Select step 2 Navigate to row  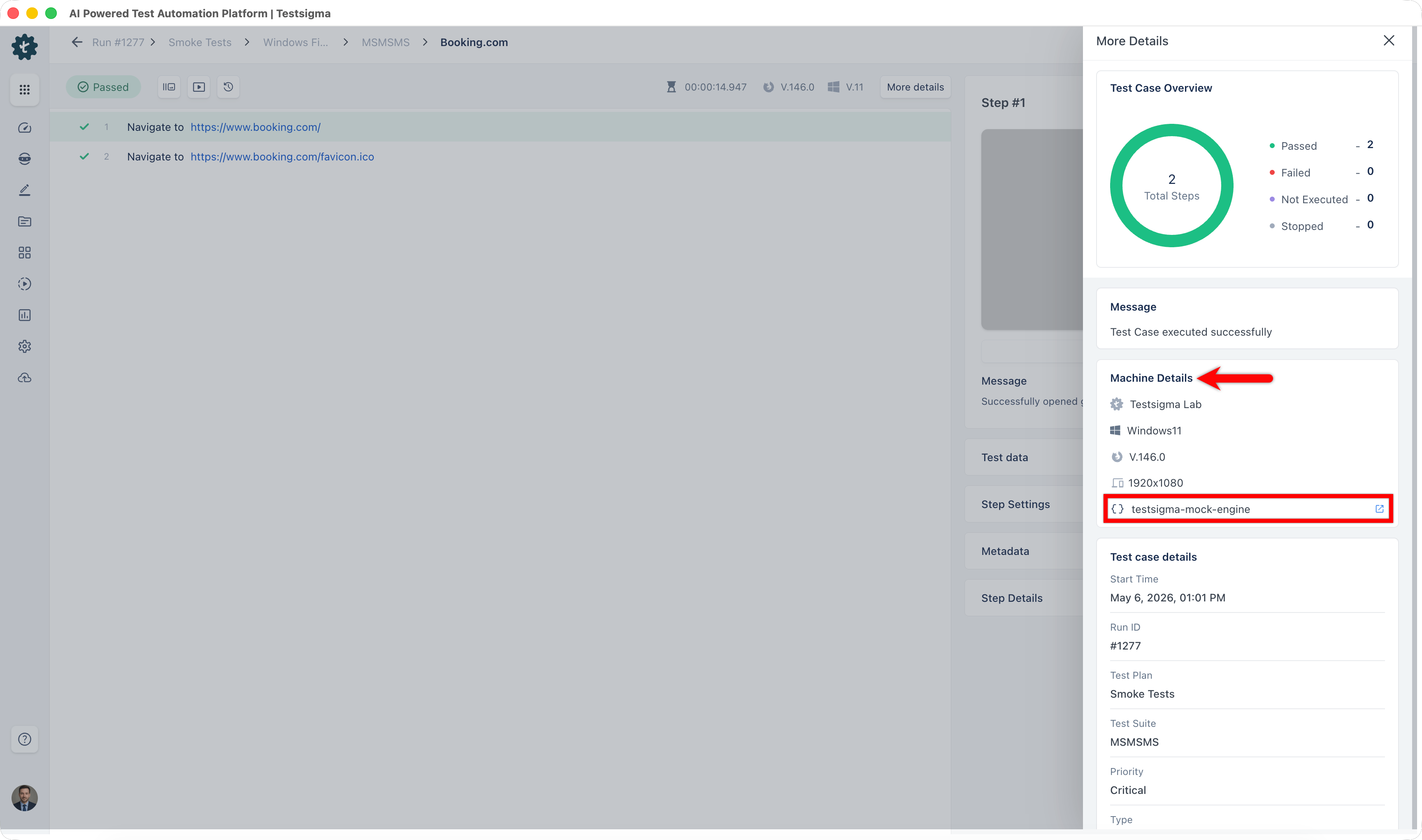pos(500,157)
